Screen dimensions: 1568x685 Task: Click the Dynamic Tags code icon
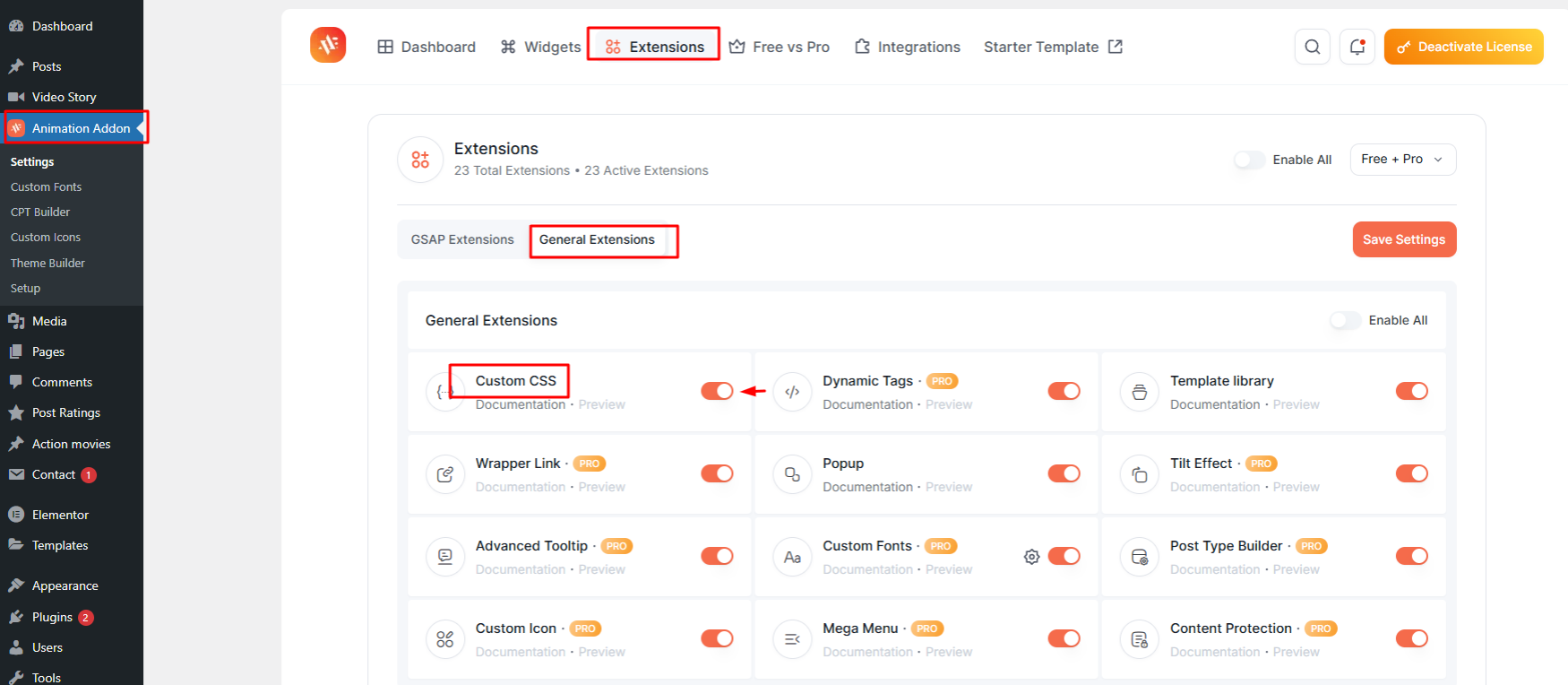(x=792, y=392)
